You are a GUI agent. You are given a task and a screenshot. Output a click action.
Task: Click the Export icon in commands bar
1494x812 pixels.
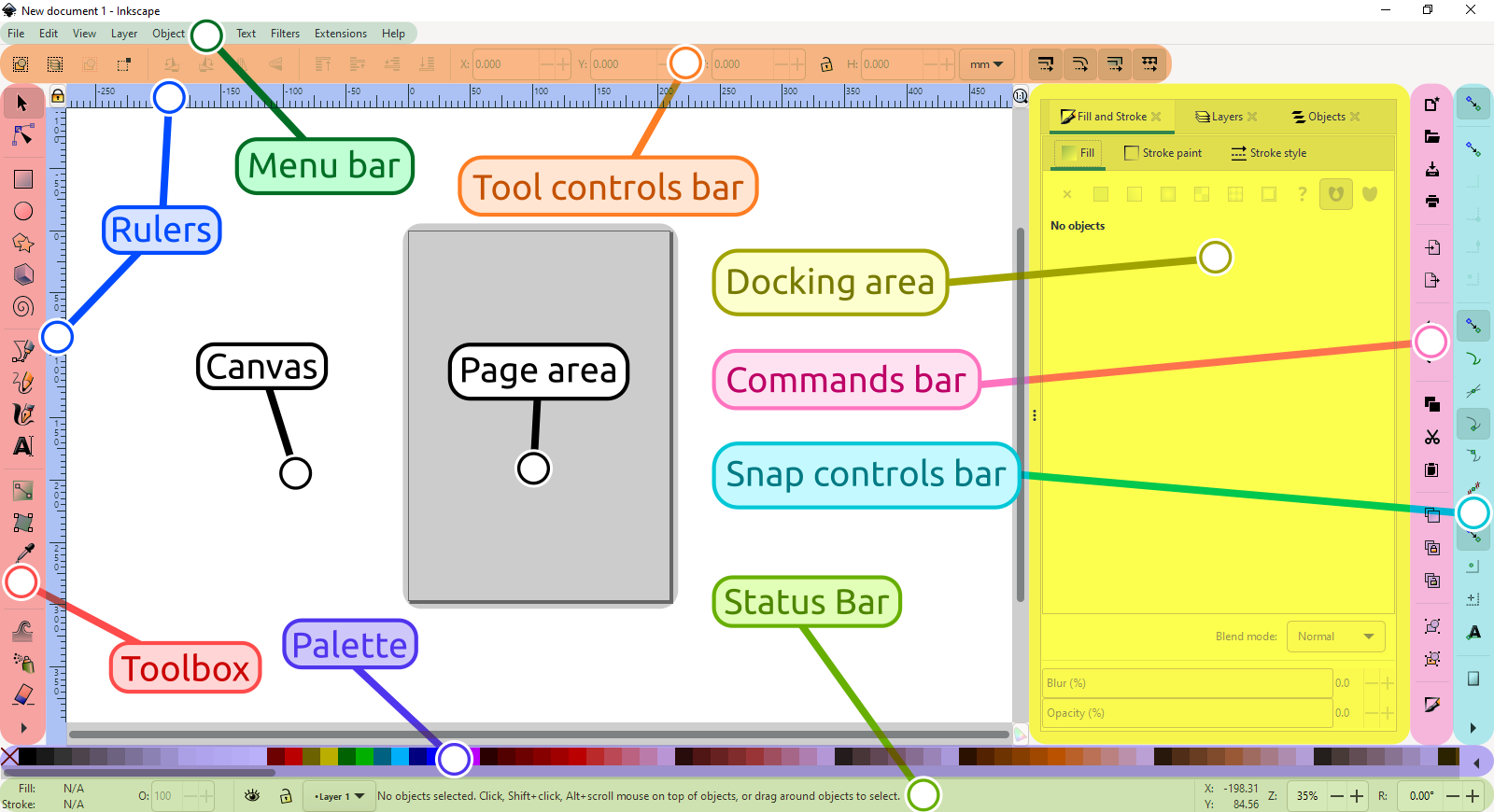click(x=1431, y=280)
